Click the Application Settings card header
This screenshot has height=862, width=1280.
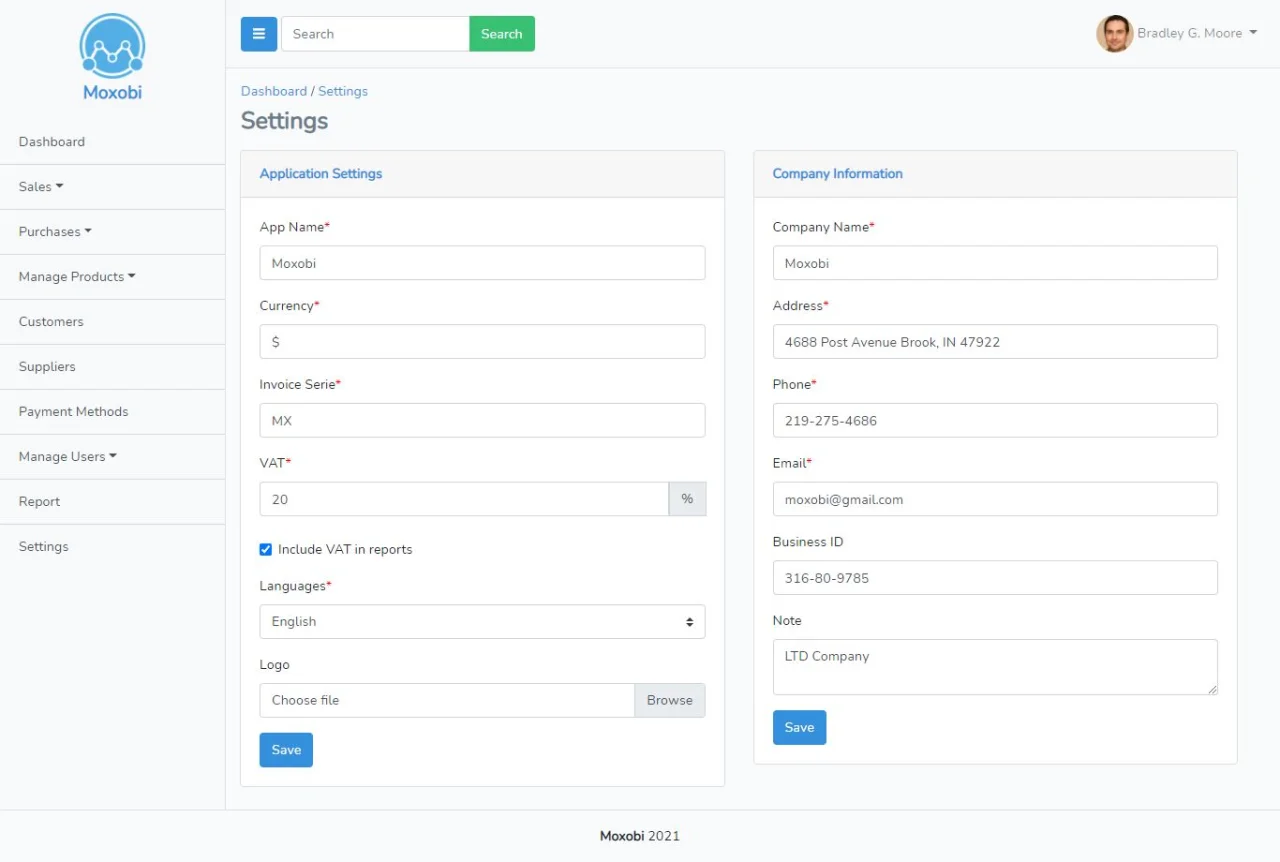(482, 174)
